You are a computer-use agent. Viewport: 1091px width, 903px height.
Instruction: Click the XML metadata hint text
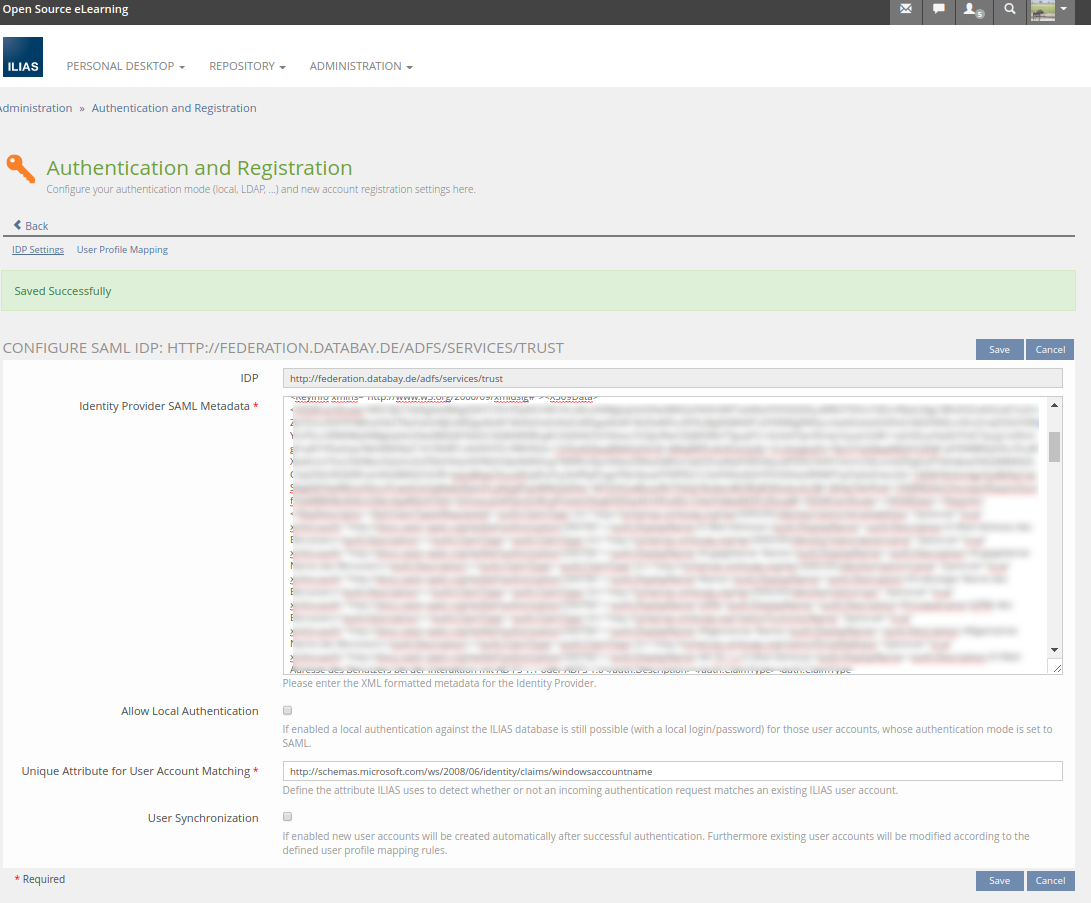pyautogui.click(x=439, y=683)
